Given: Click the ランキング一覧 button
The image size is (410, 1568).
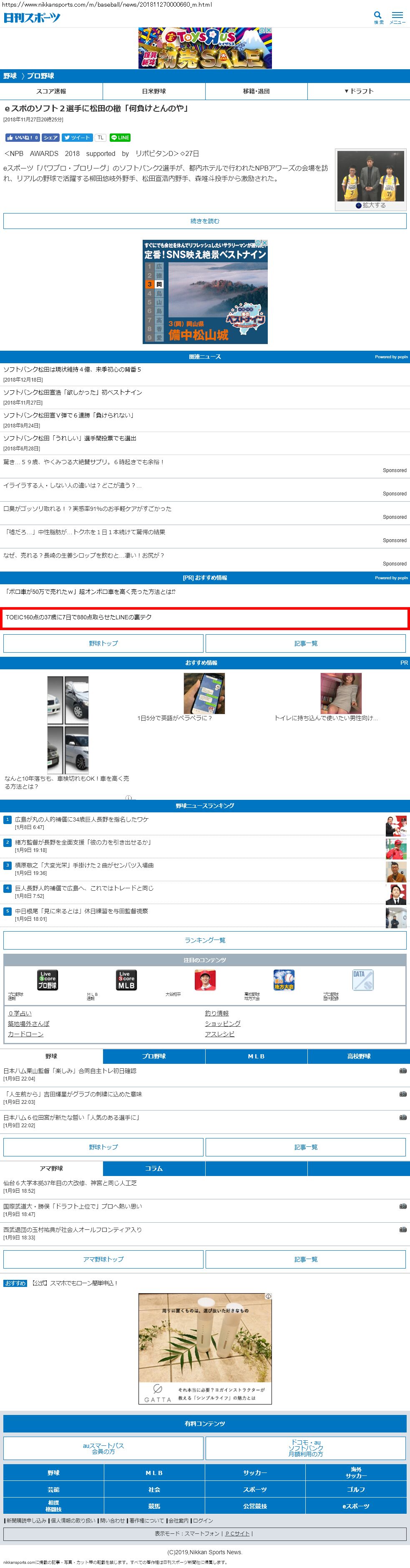Looking at the screenshot, I should coord(205,940).
